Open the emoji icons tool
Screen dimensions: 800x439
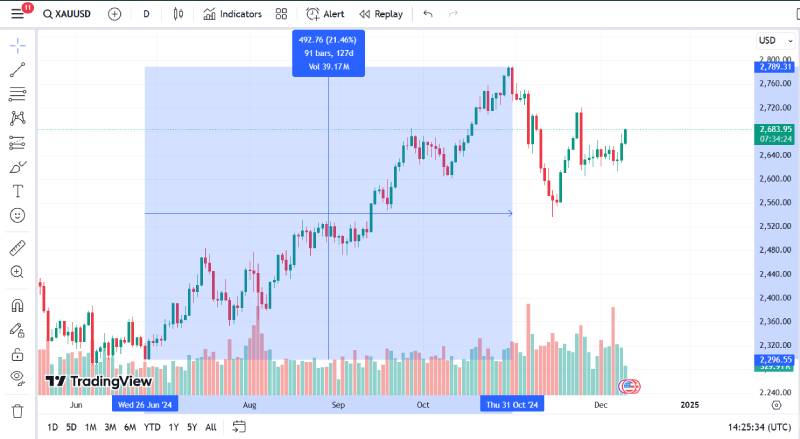click(x=17, y=215)
